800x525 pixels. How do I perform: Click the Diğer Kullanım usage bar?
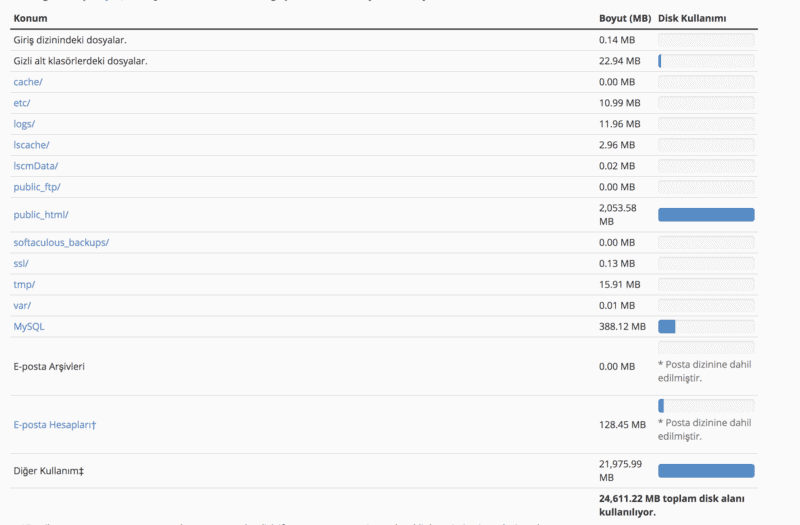tap(706, 471)
